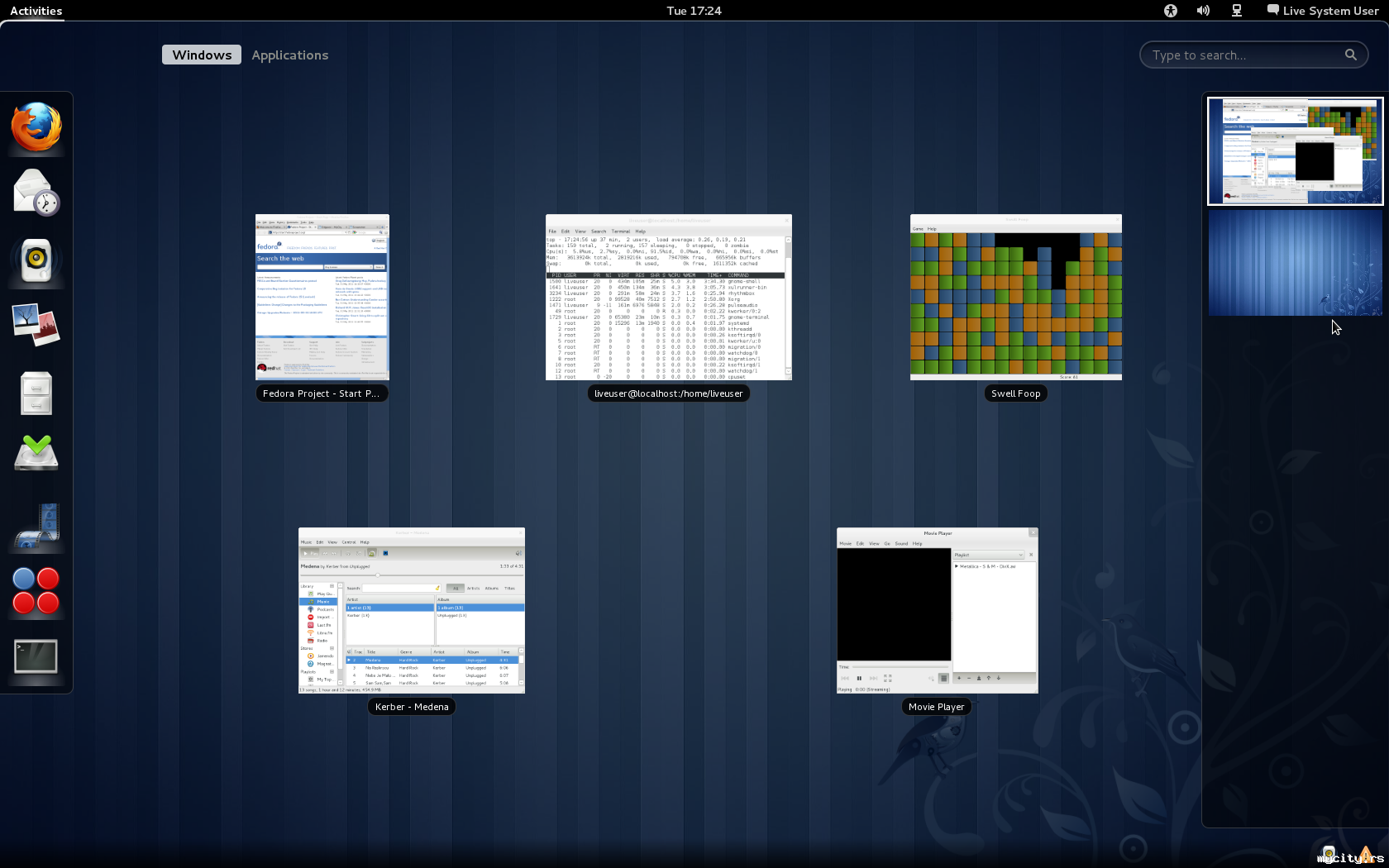Viewport: 1389px width, 868px height.
Task: Open Rhythmbox speaker icon in dash
Action: click(36, 260)
